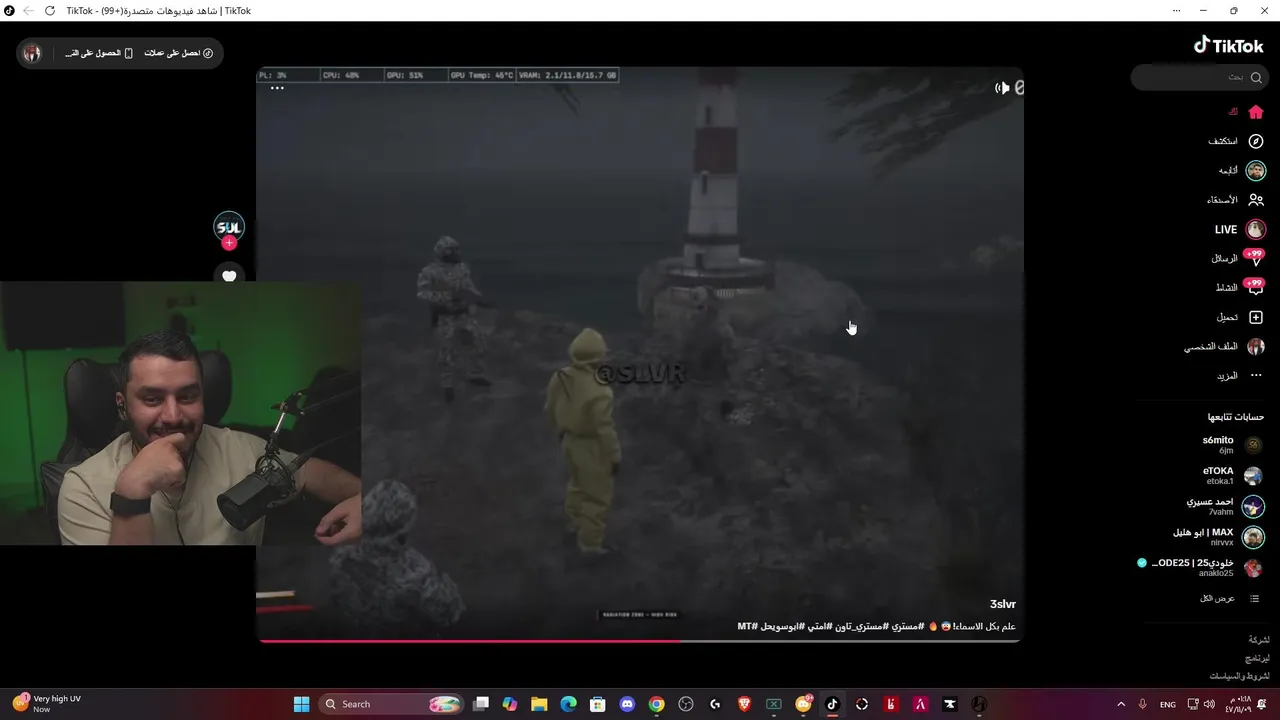The width and height of the screenshot is (1280, 720).
Task: Open the 'الشركة' company footer link
Action: point(1259,639)
